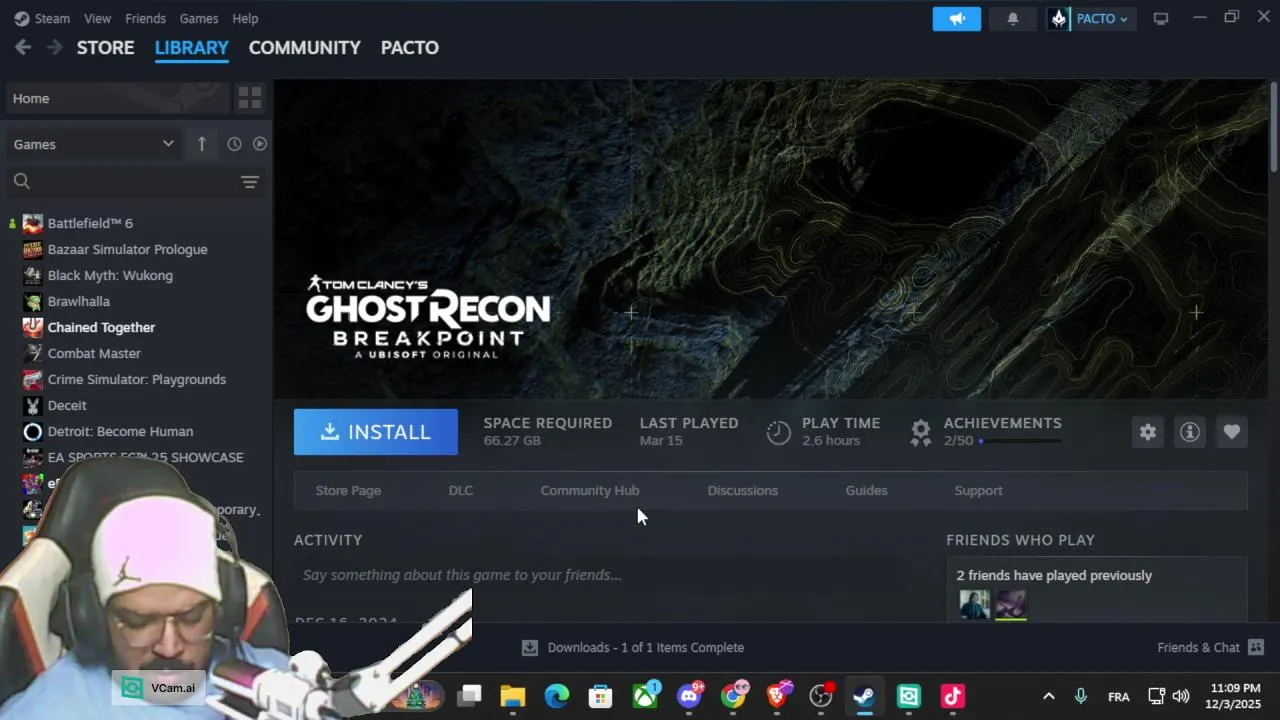Switch library to grid view icon
Image resolution: width=1280 pixels, height=720 pixels.
250,98
